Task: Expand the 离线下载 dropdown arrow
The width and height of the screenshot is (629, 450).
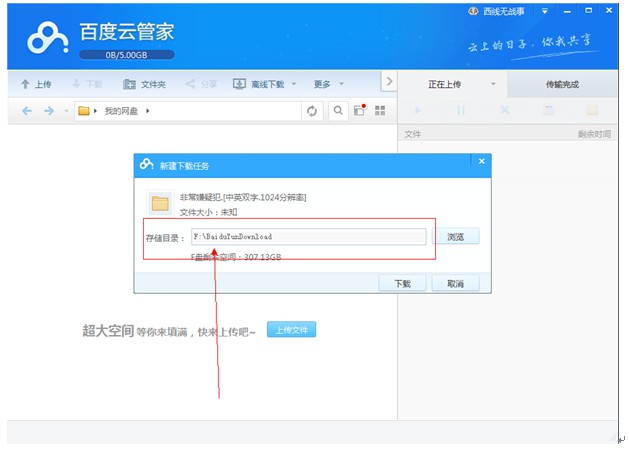Action: click(x=294, y=84)
